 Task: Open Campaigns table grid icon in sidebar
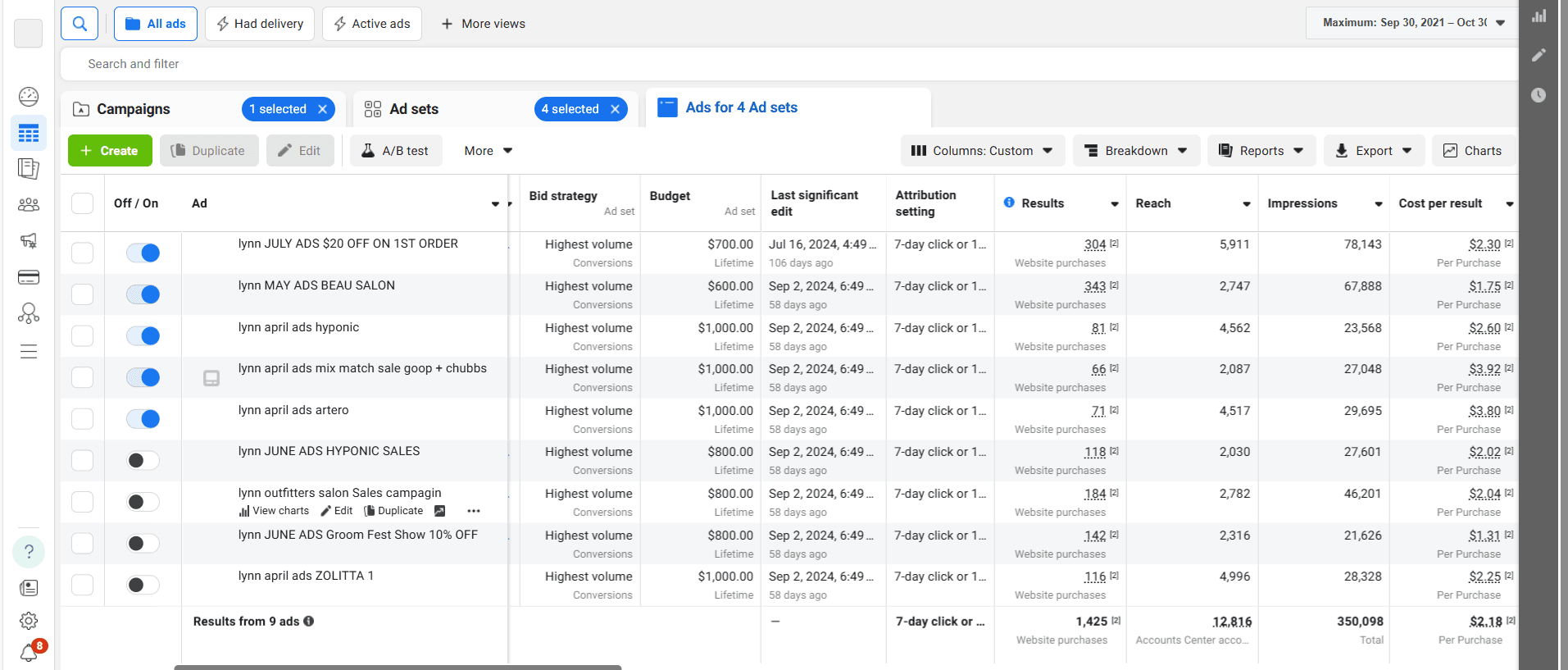click(29, 133)
